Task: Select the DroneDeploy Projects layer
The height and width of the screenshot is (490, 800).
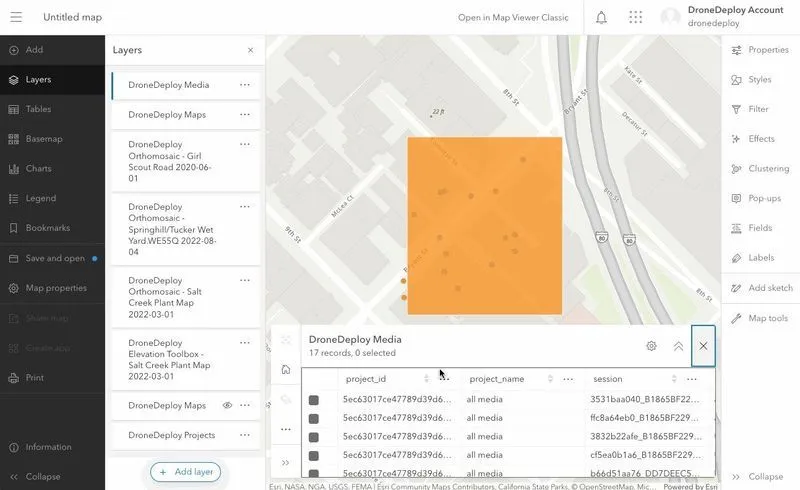Action: [186, 435]
